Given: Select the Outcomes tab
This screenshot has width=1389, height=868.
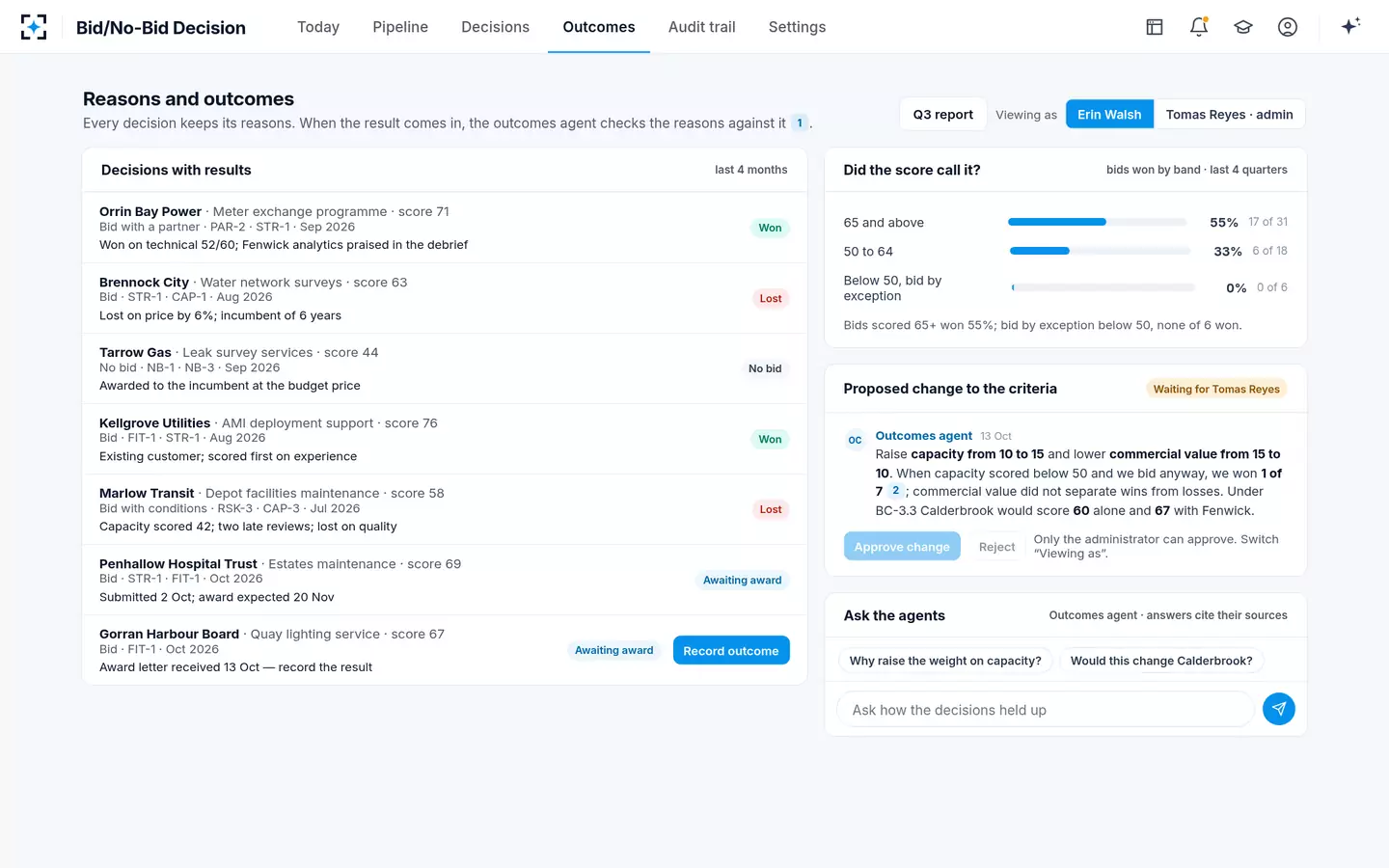Looking at the screenshot, I should (x=599, y=27).
